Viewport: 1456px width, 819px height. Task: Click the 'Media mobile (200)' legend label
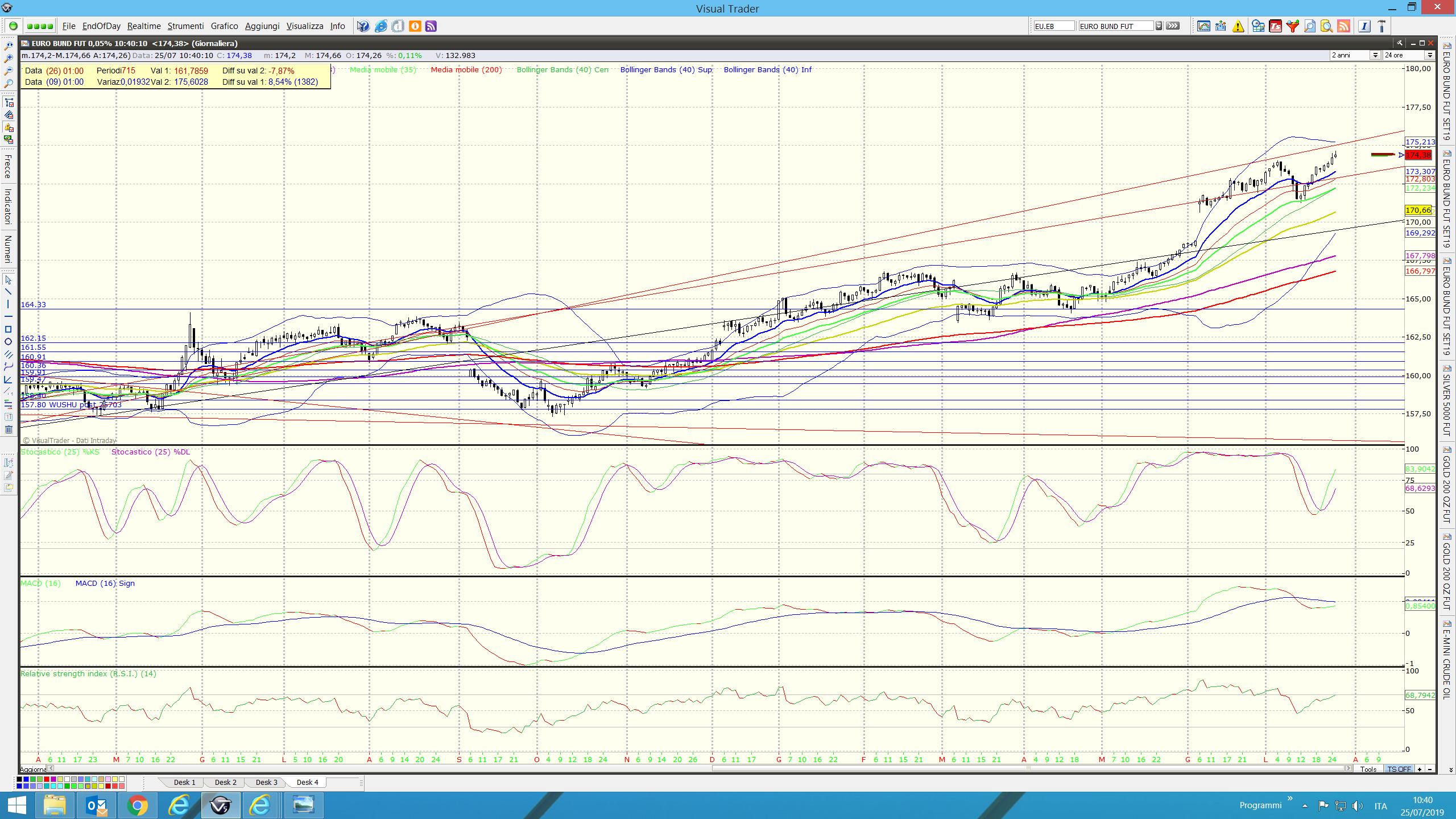[x=466, y=69]
